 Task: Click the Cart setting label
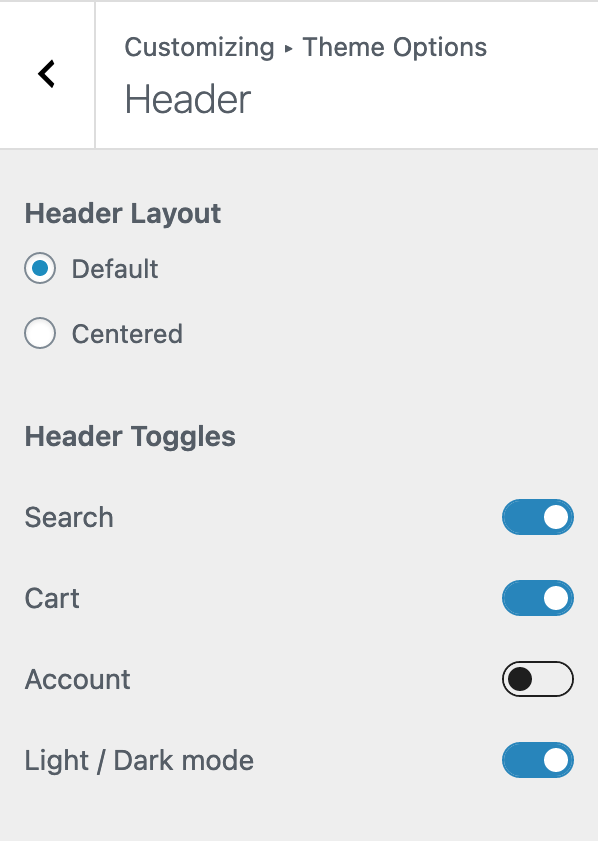(x=51, y=598)
